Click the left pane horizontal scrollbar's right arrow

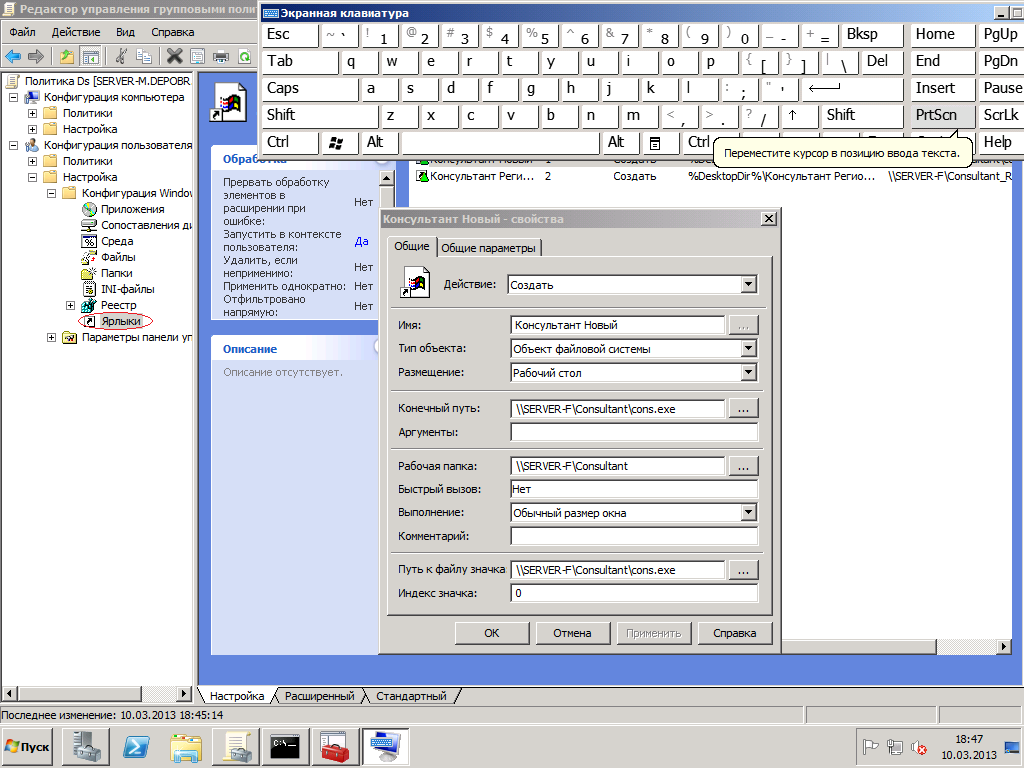pyautogui.click(x=183, y=694)
